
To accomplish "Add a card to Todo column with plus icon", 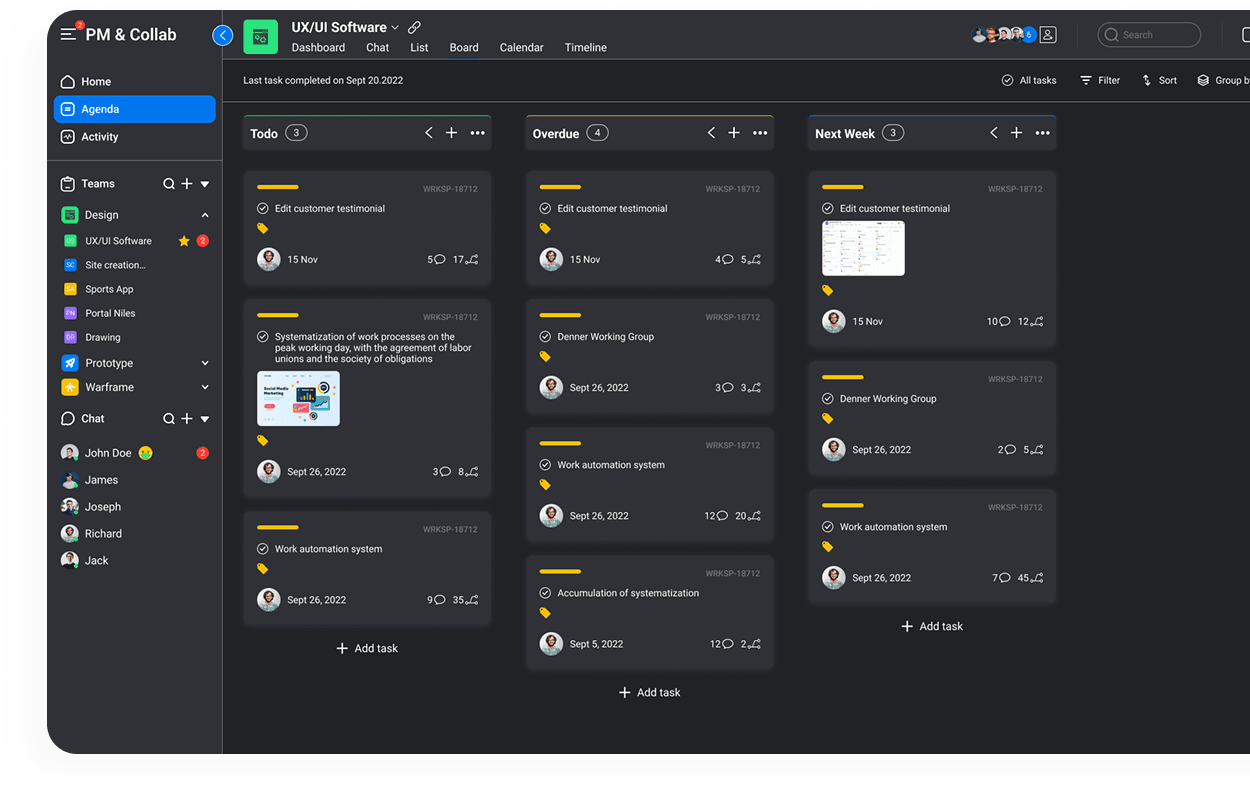I will (x=451, y=133).
